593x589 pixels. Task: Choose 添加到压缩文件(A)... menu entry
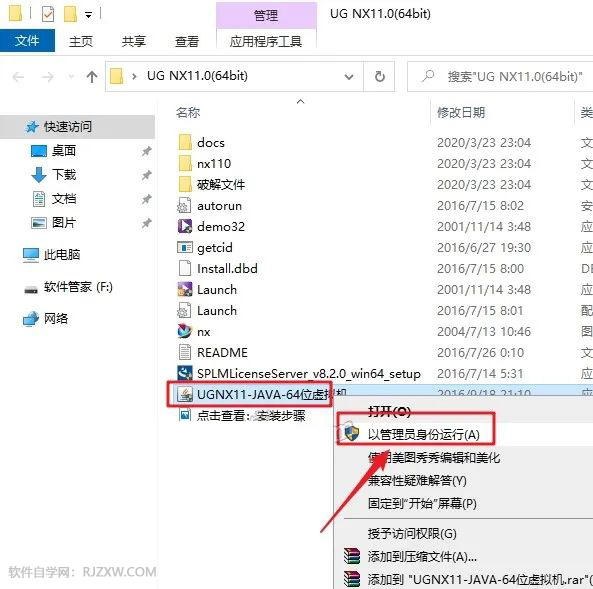[x=422, y=556]
